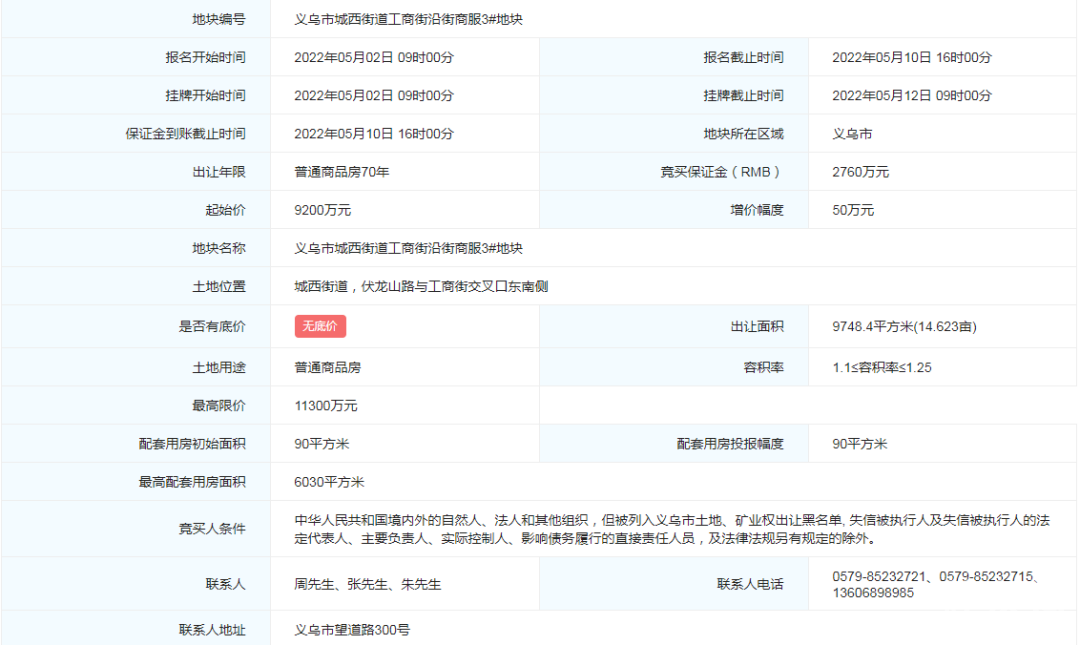Click the 9748.4平方米 area value

904,326
